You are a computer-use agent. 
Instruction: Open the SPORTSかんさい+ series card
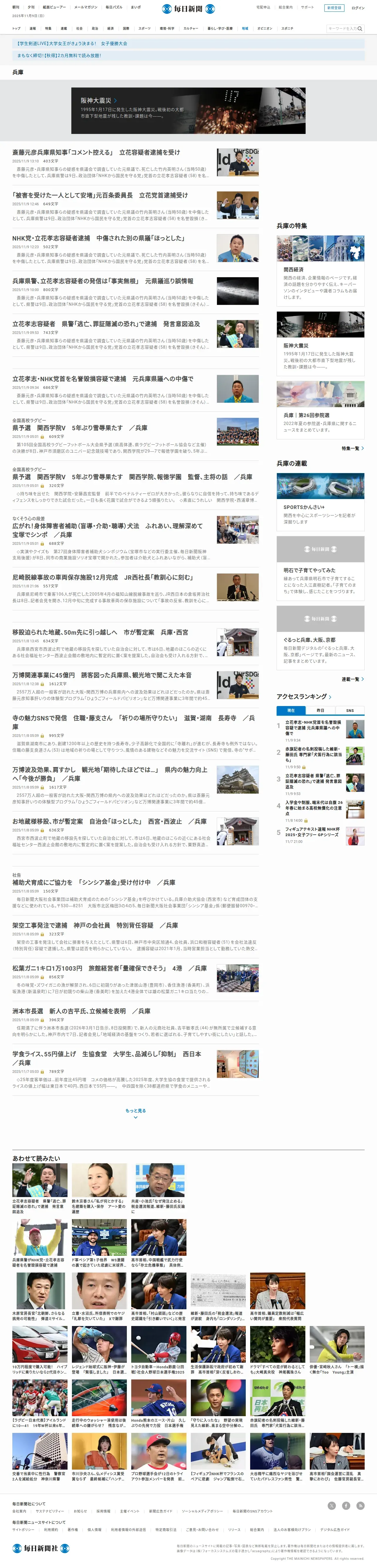pos(320,502)
